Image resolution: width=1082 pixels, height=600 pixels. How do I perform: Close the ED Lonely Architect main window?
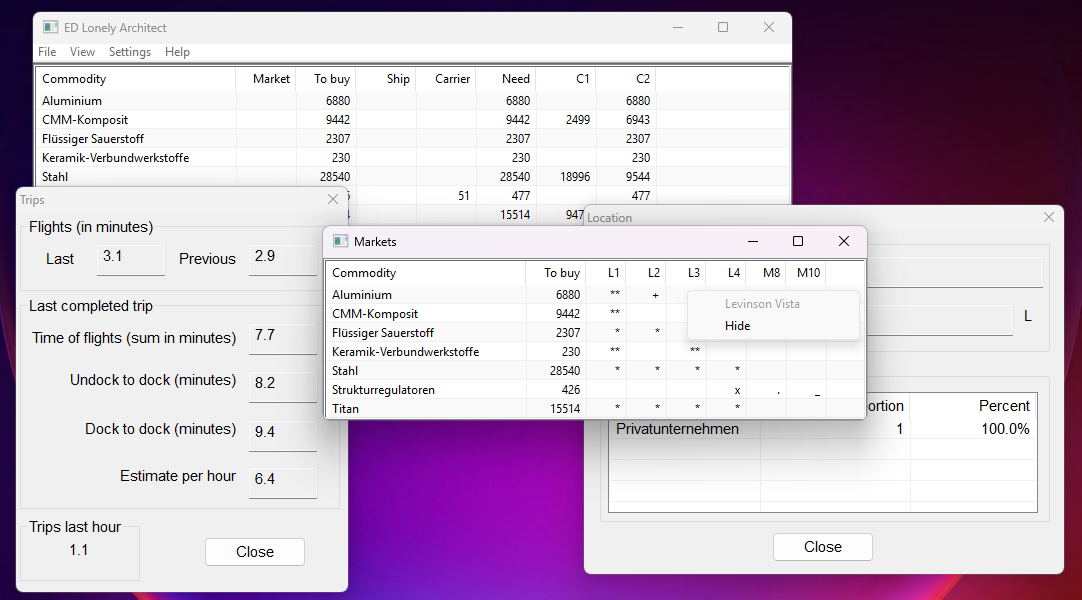pos(769,28)
